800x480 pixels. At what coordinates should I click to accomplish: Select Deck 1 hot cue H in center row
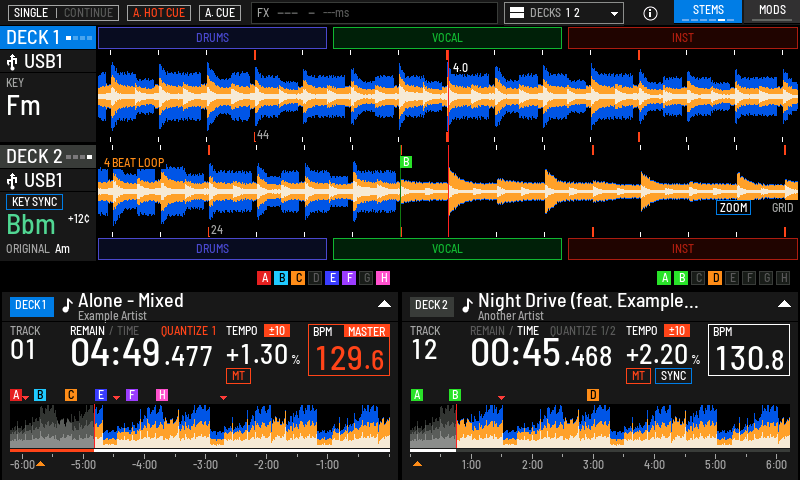(x=383, y=278)
